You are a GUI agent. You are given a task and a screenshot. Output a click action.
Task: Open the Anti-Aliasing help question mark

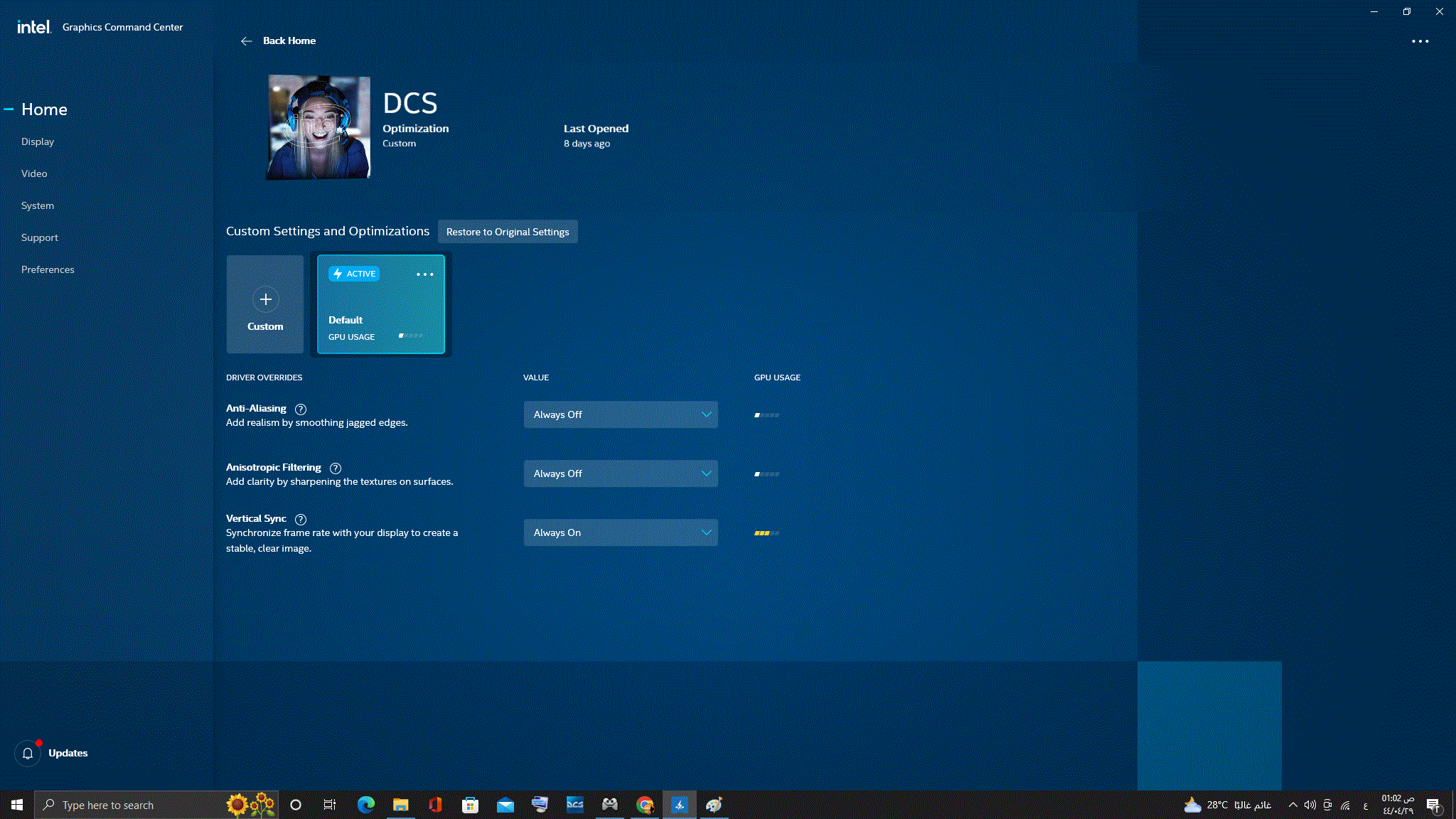click(301, 409)
